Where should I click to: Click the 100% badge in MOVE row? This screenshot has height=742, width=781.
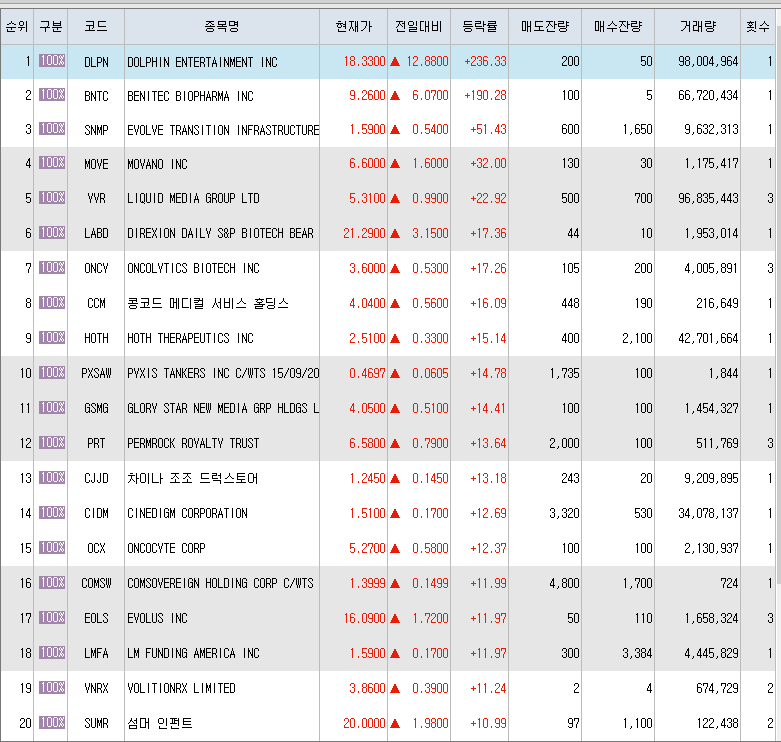[x=52, y=162]
